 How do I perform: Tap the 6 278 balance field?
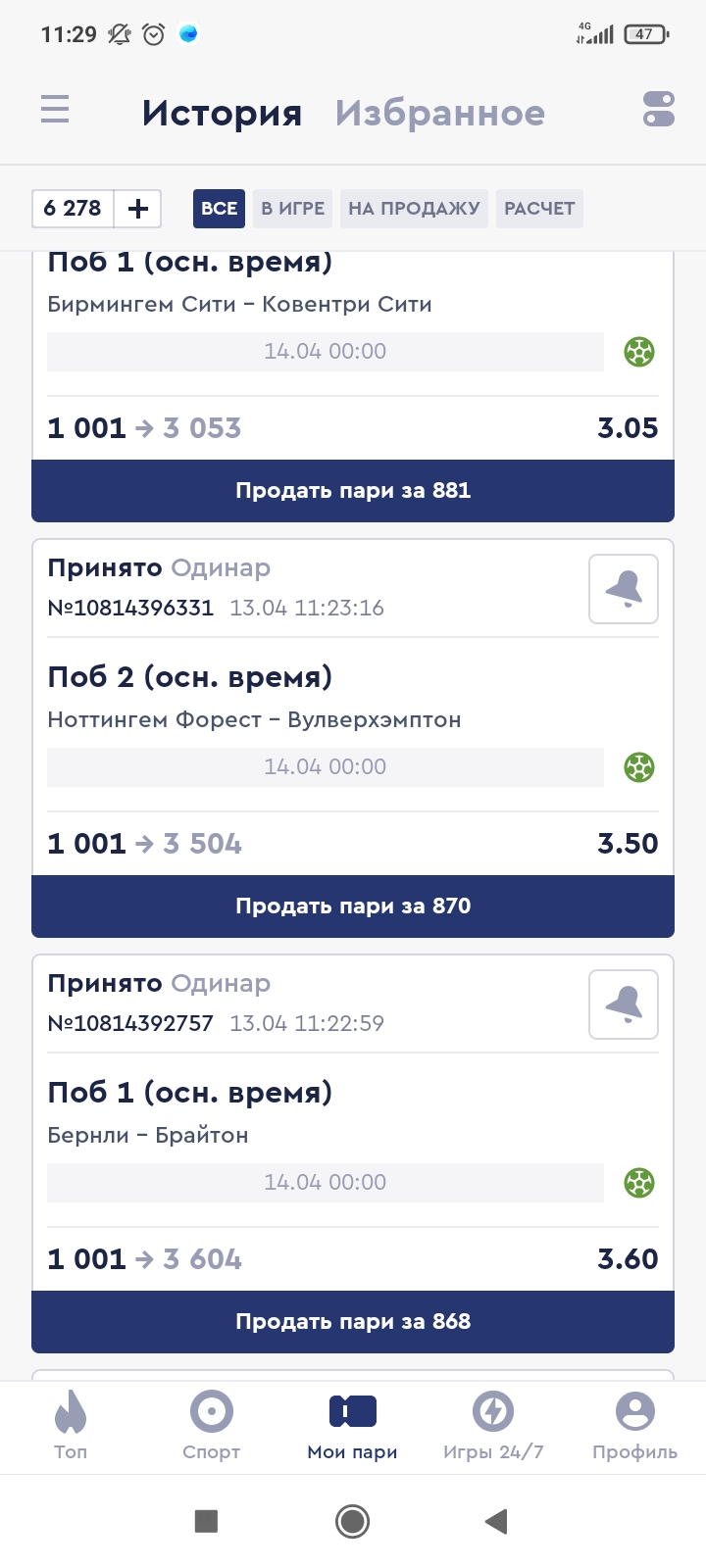(74, 208)
